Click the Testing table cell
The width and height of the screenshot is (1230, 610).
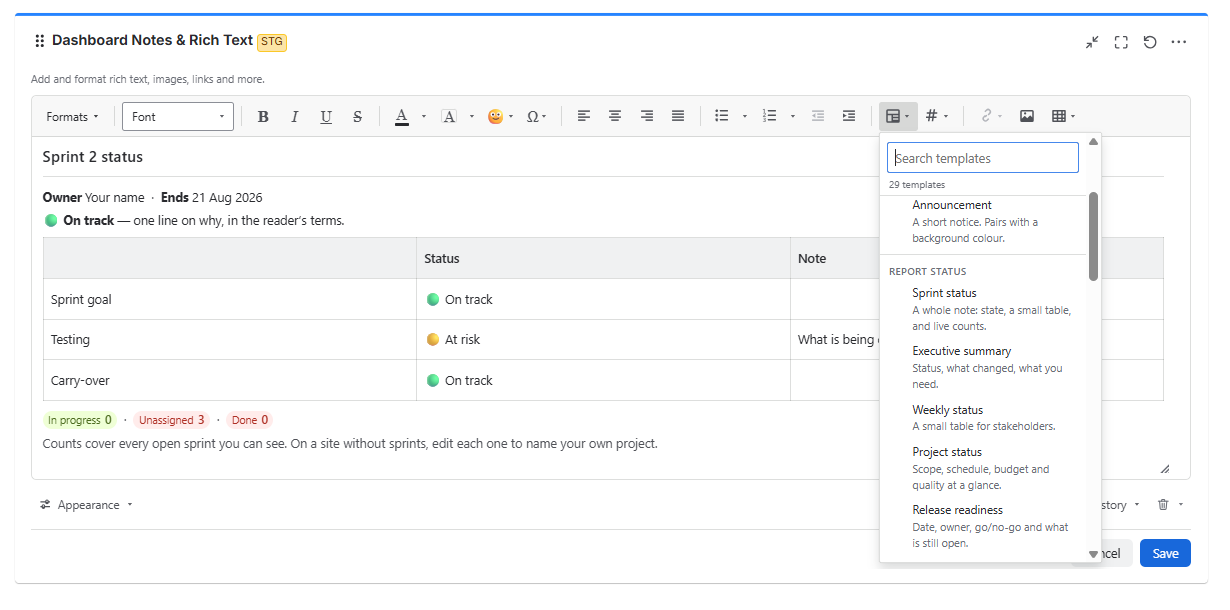230,340
